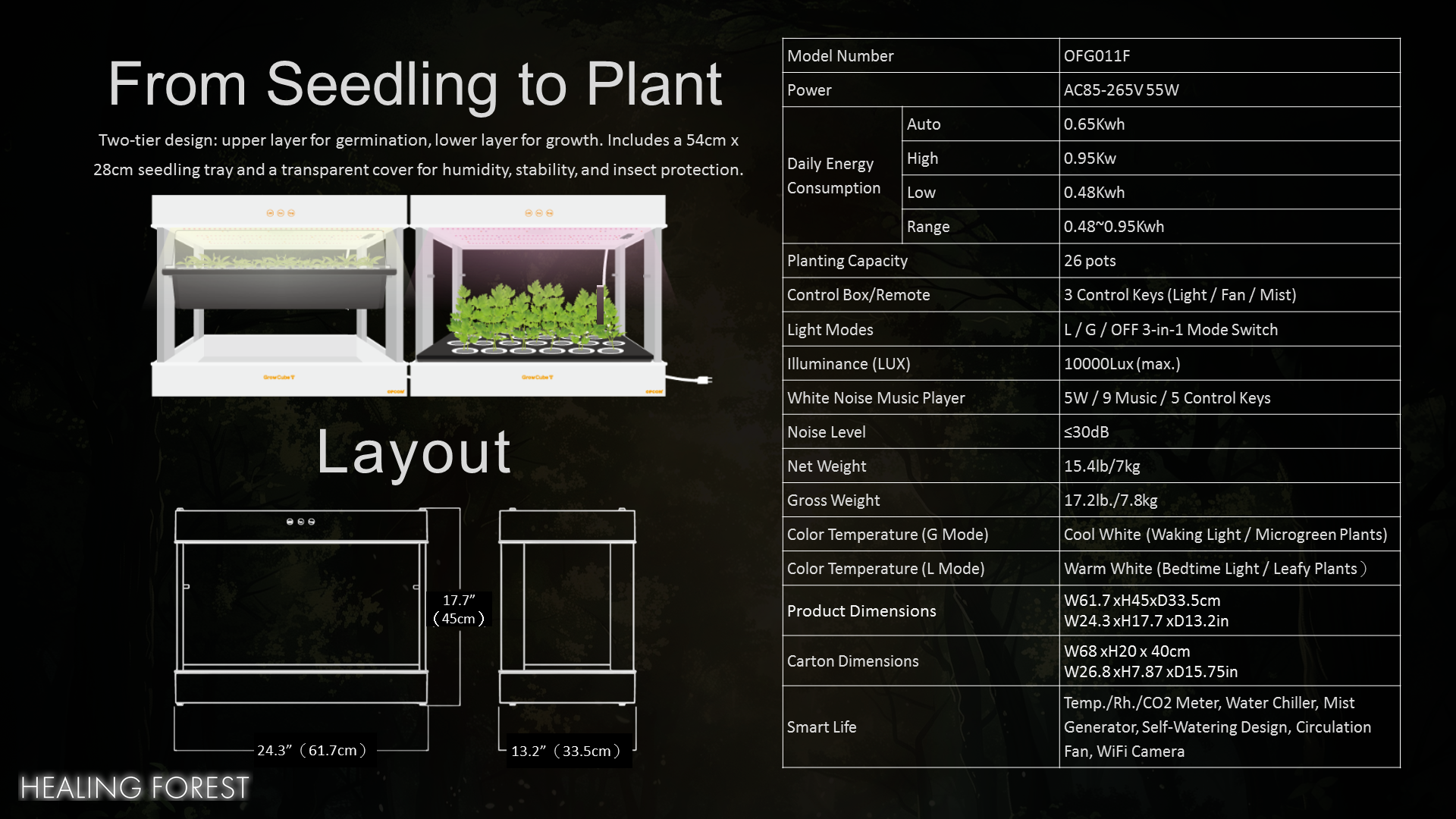This screenshot has height=819, width=1456.
Task: Select 'L / G / OFF 3-in-1 Mode Switch'
Action: (1171, 329)
